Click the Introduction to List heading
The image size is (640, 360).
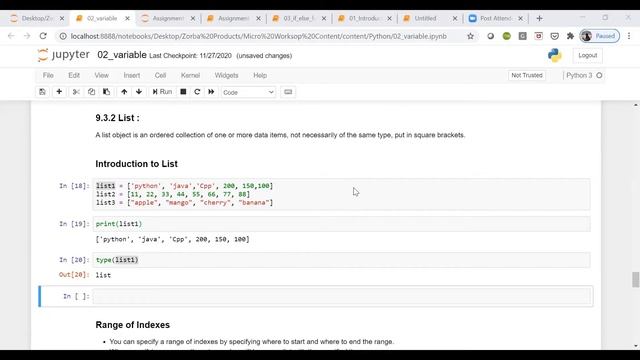pos(136,164)
